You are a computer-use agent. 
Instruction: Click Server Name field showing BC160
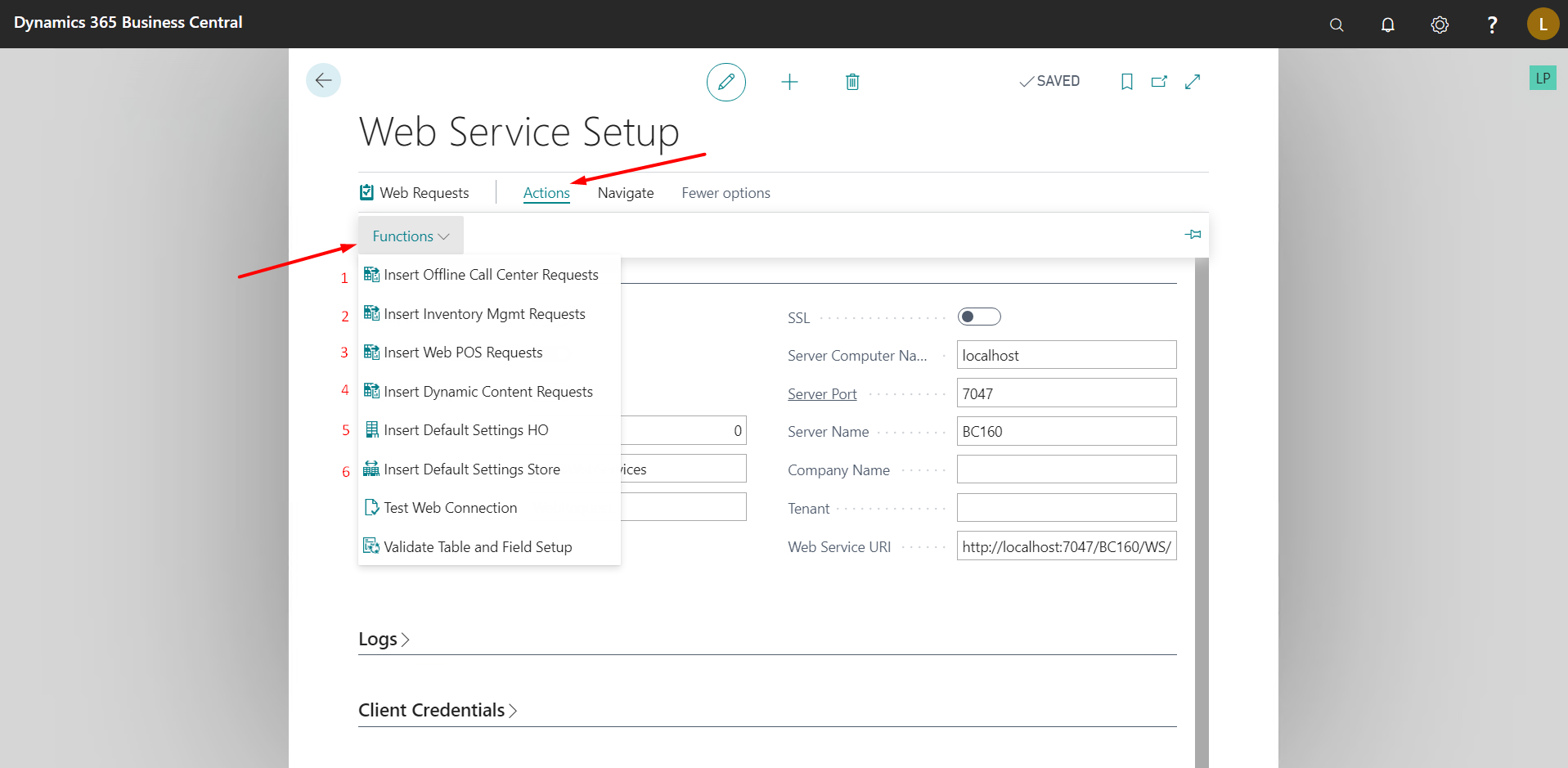pos(1067,431)
